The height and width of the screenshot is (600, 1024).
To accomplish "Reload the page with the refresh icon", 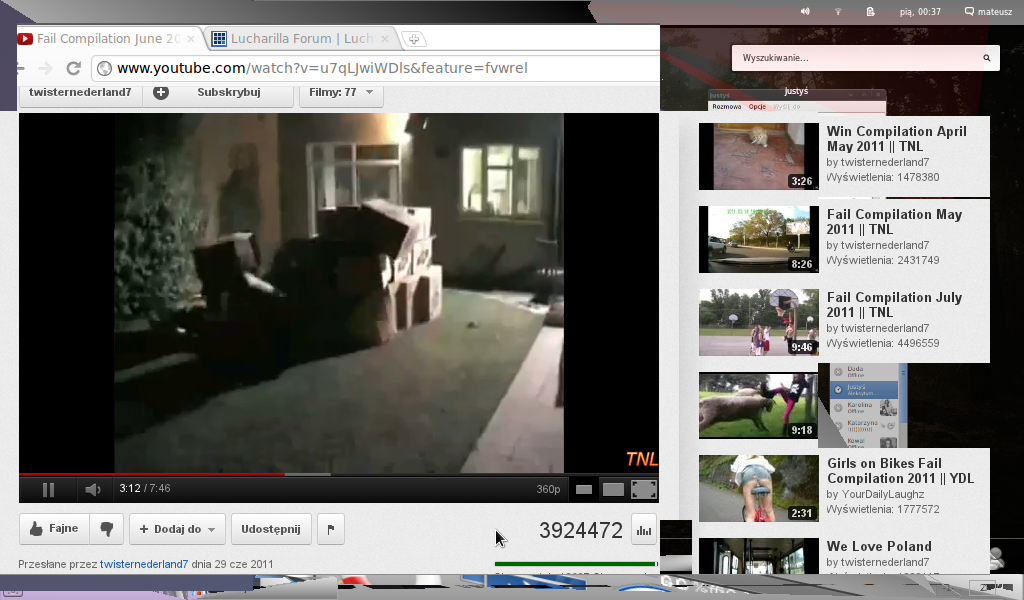I will coord(74,68).
